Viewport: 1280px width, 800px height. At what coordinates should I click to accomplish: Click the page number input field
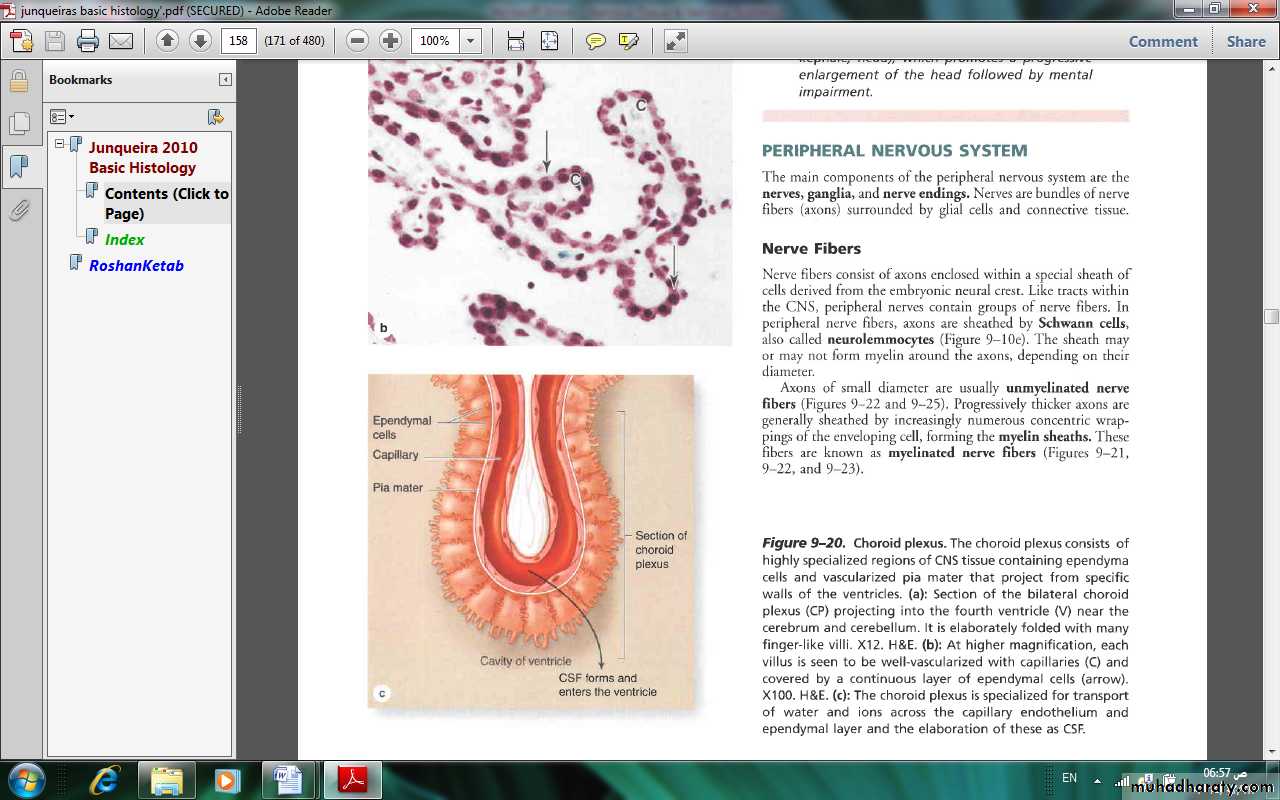[240, 41]
